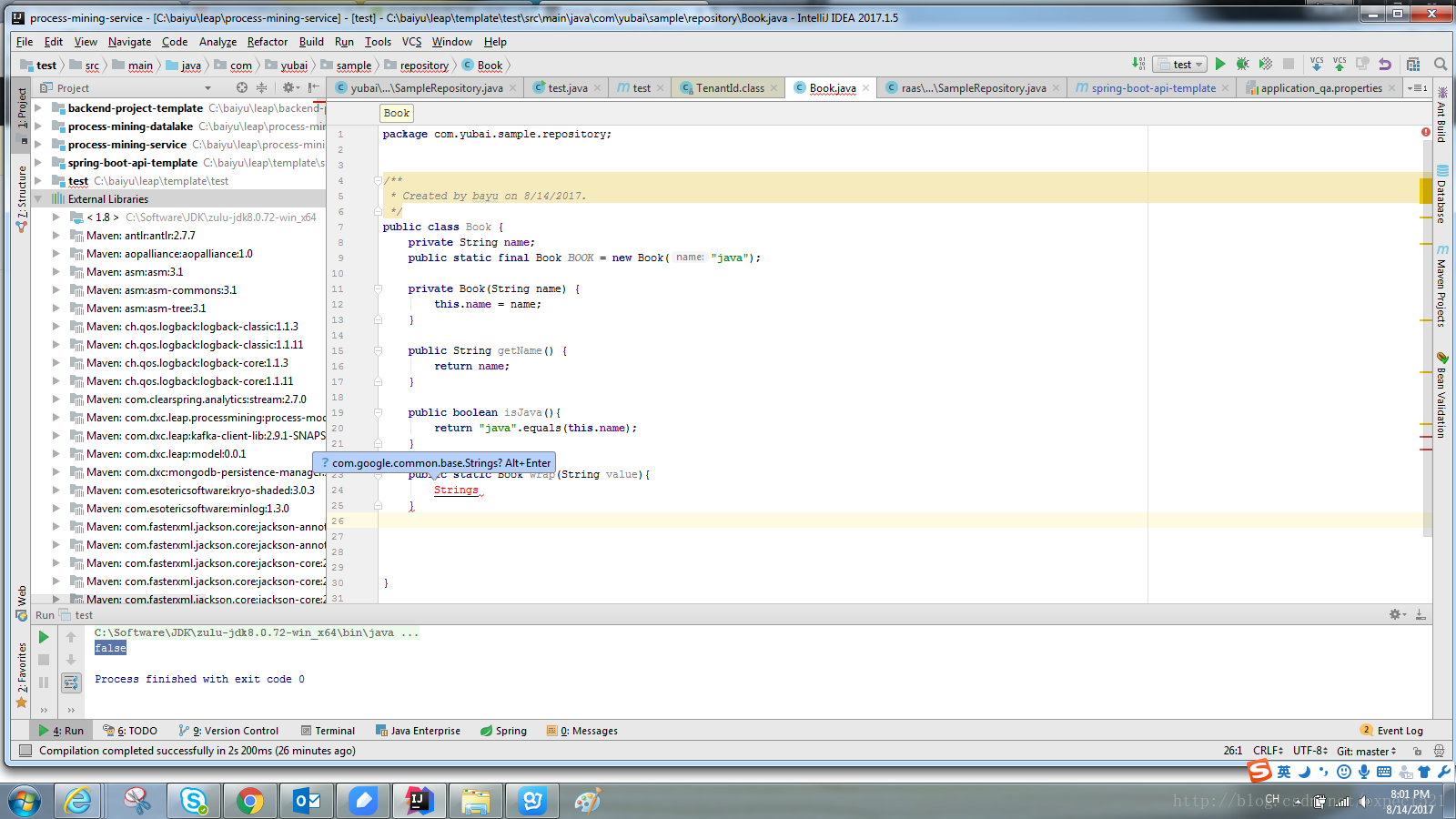This screenshot has width=1456, height=819.
Task: Expand Maven: antlr:antlr:2.7.7 library
Action: pyautogui.click(x=56, y=235)
